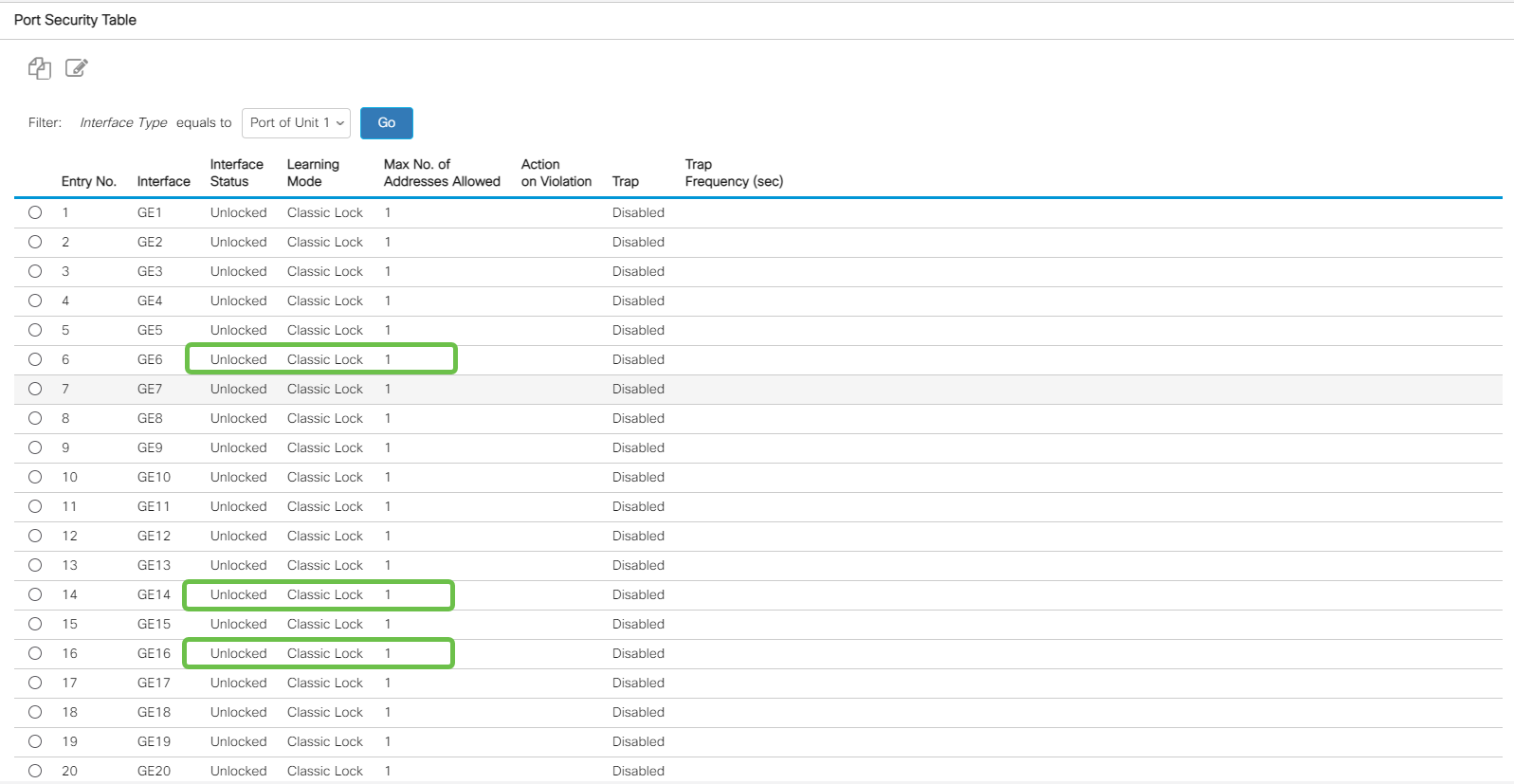Click the Copy Settings icon

pyautogui.click(x=39, y=68)
